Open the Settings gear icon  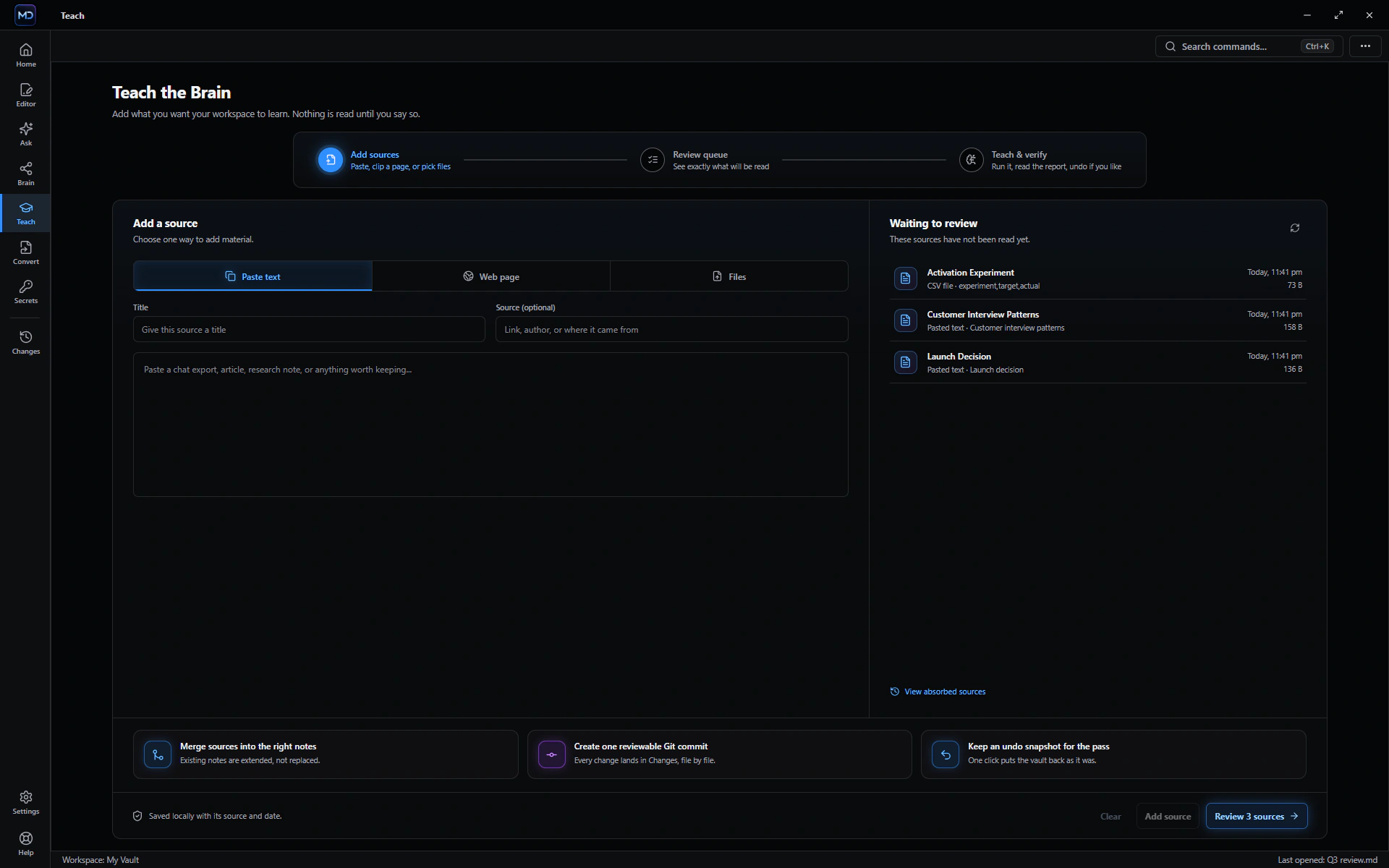(x=25, y=802)
